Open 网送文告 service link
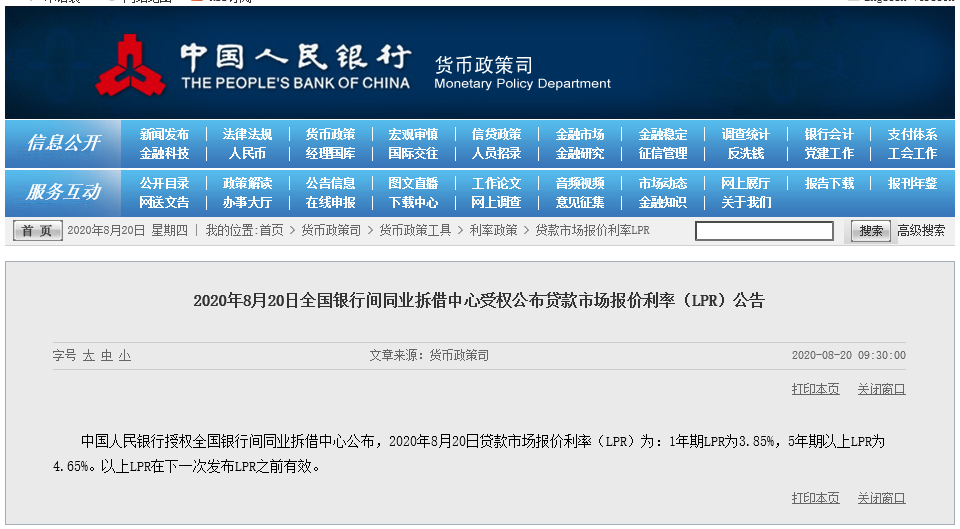 point(164,202)
